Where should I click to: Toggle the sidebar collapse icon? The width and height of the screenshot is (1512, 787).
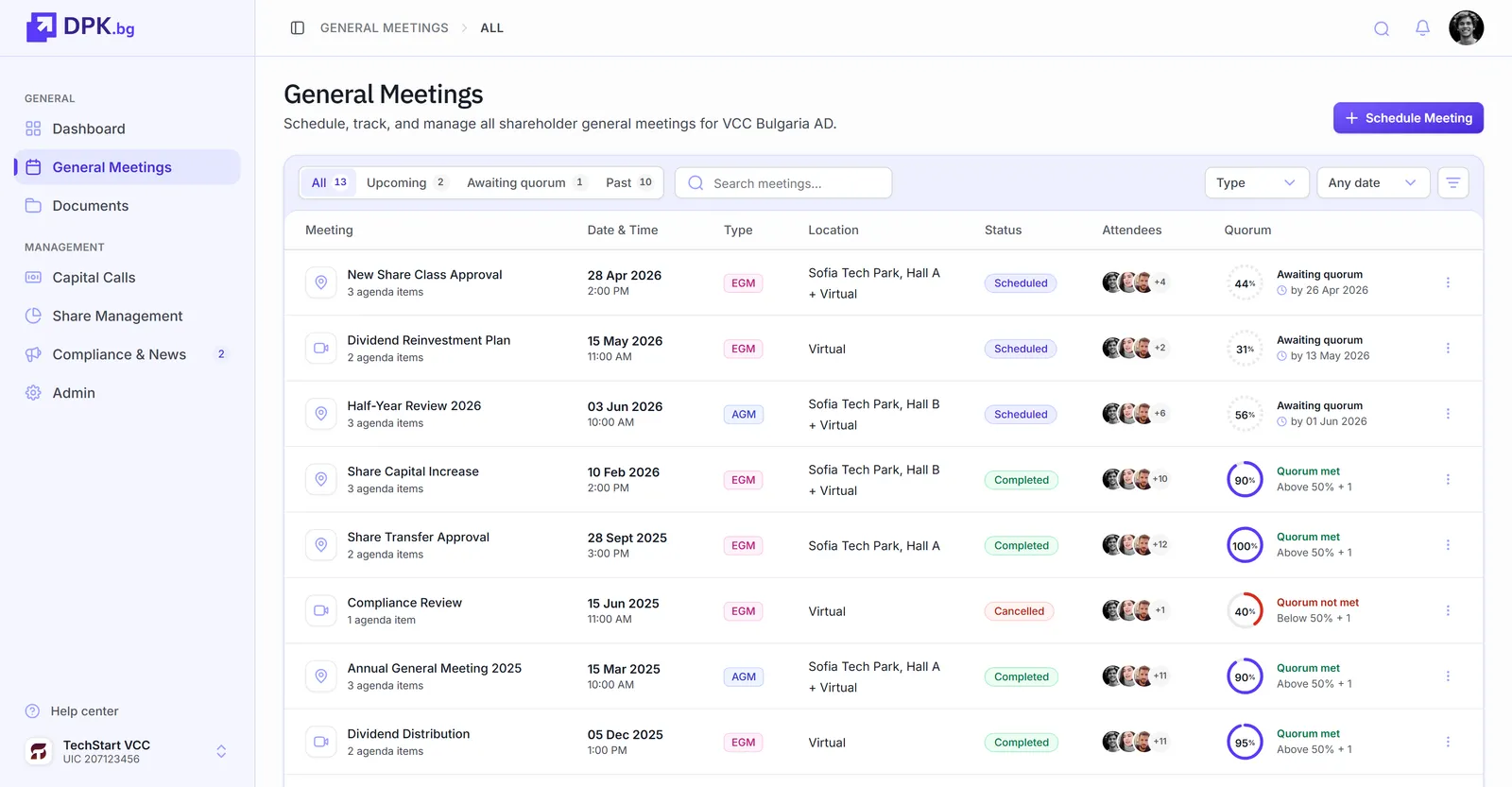point(298,28)
